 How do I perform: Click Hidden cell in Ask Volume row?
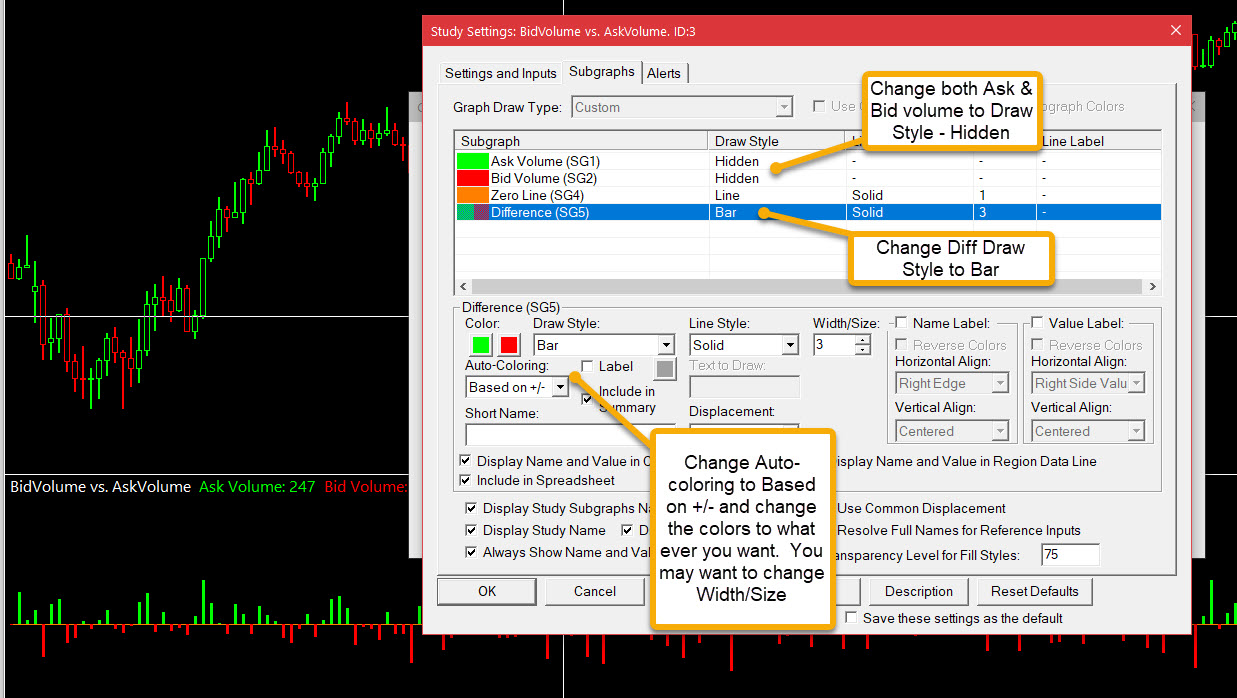coord(737,161)
